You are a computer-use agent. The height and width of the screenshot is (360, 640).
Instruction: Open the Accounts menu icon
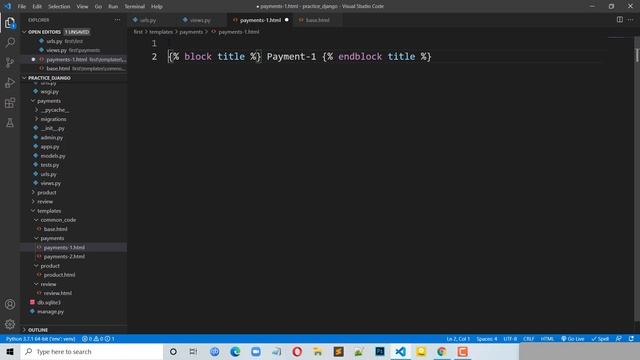(10, 304)
